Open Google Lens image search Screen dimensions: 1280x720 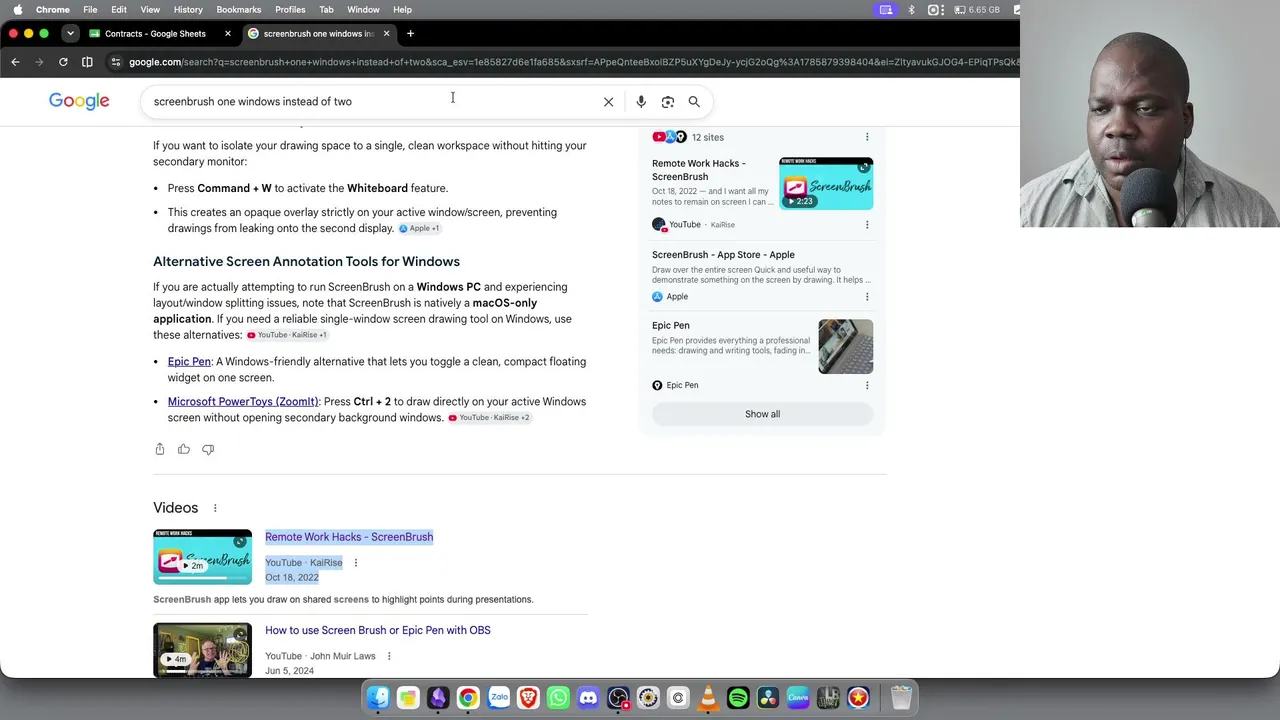click(668, 101)
